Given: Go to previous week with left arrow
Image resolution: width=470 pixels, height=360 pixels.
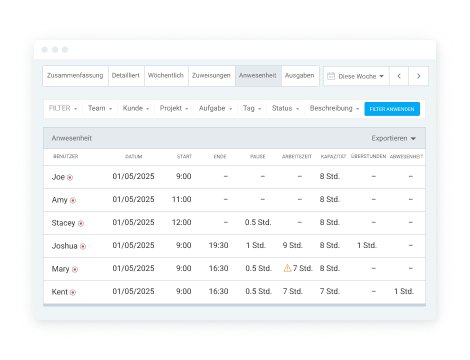Looking at the screenshot, I should point(399,76).
